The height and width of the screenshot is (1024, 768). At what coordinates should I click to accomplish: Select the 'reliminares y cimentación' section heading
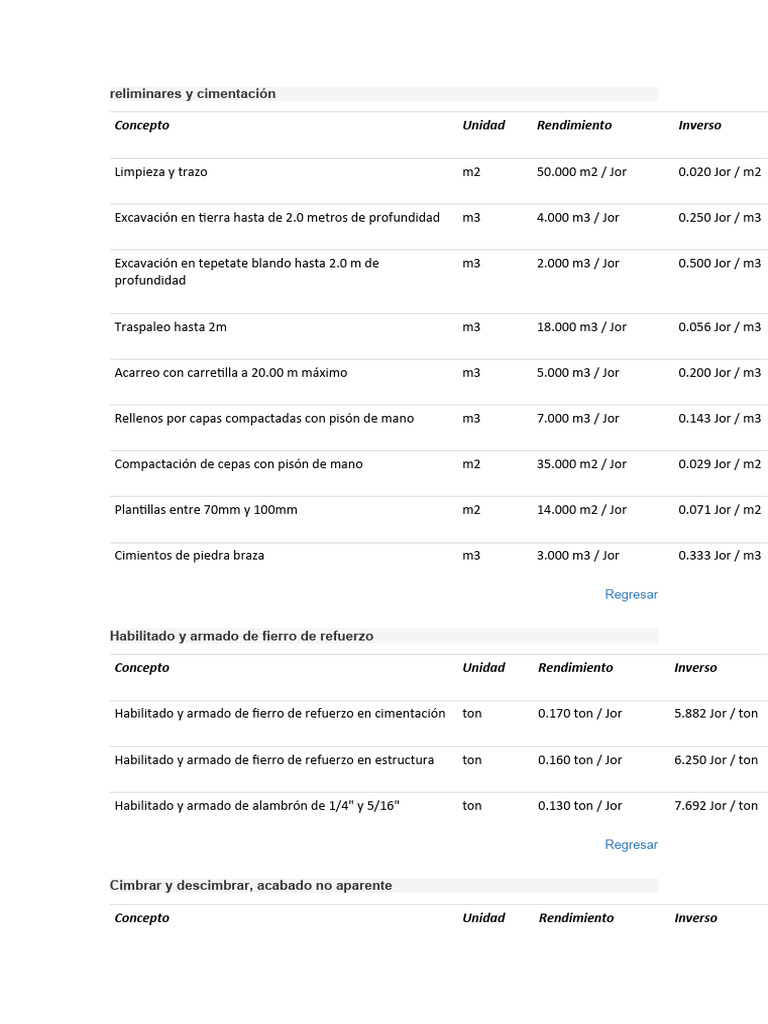[193, 94]
